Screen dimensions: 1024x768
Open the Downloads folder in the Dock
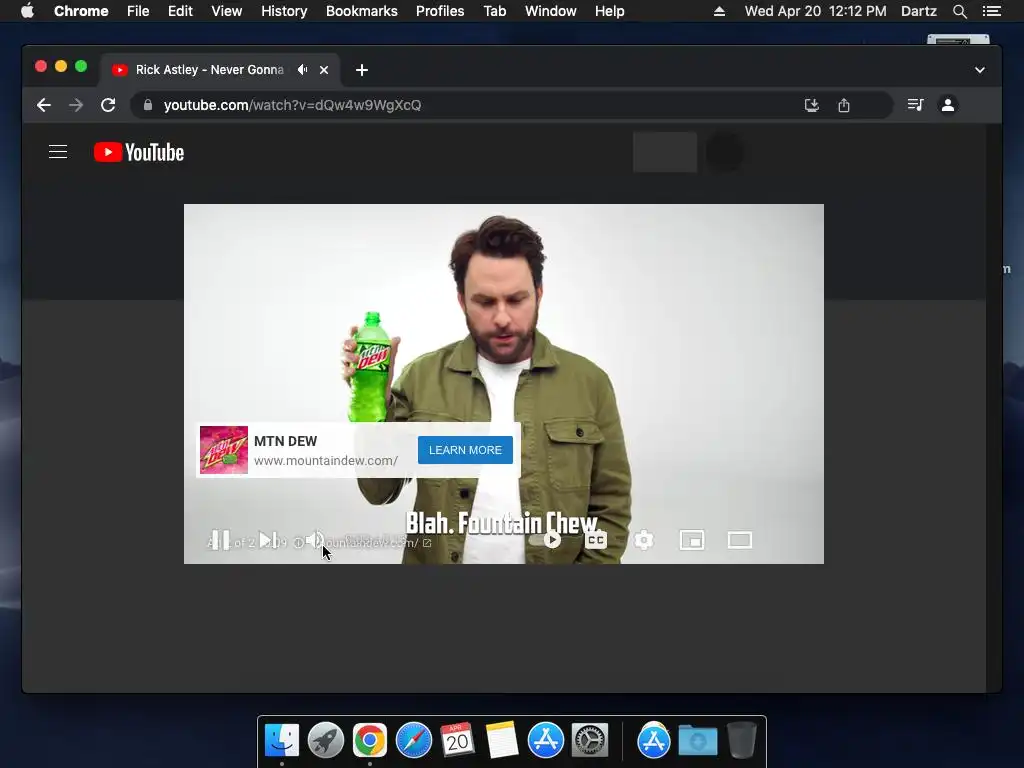pos(697,740)
